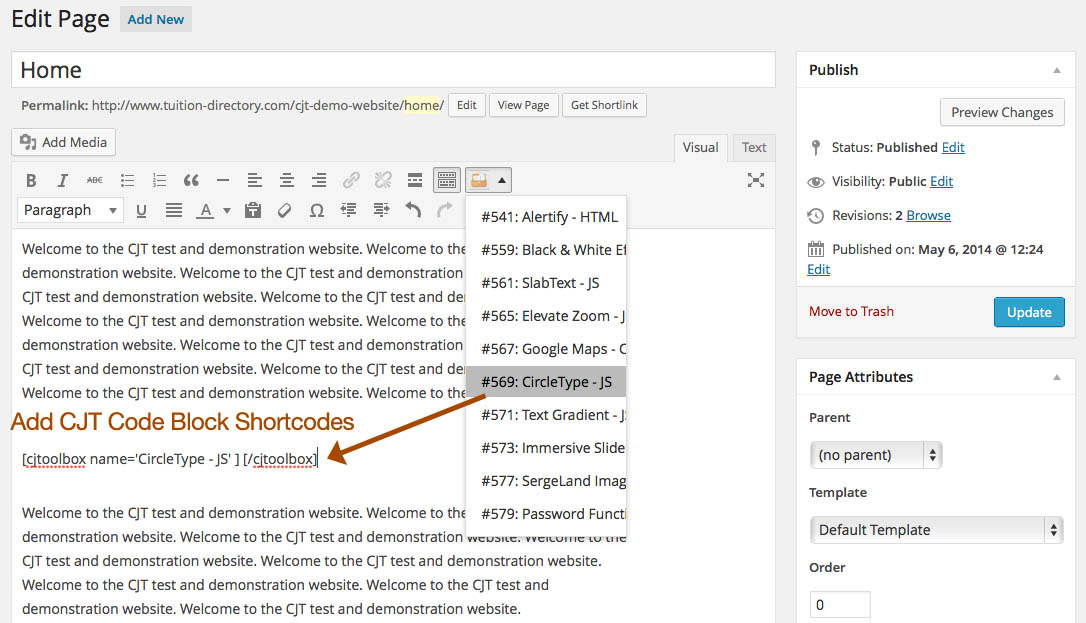
Task: Click the Order number input field
Action: click(839, 605)
